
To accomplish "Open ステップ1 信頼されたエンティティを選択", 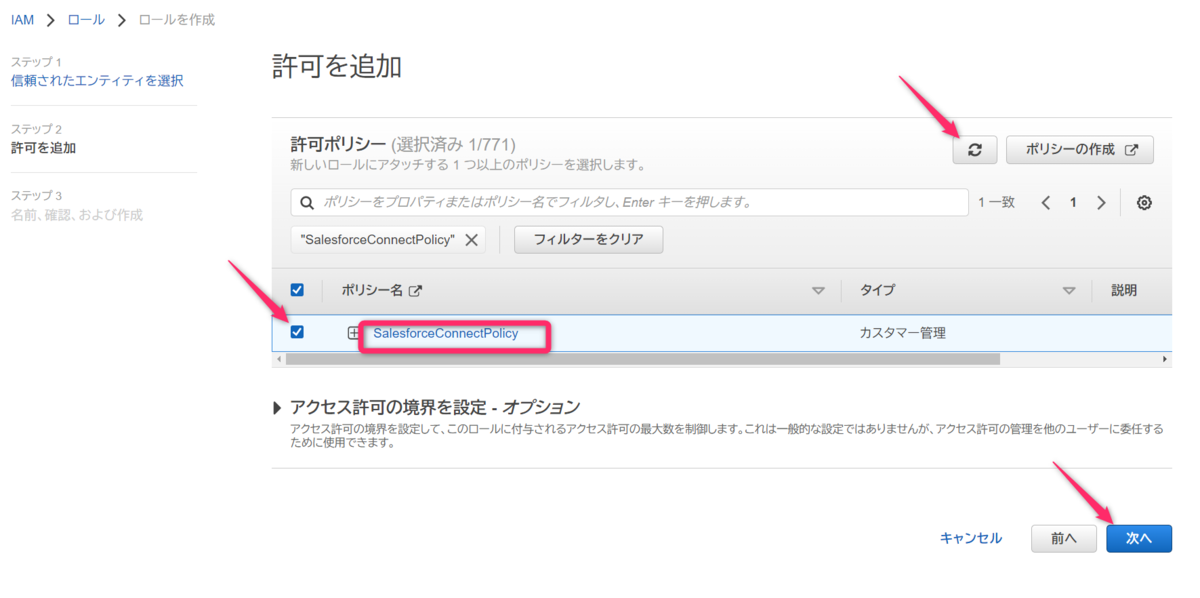I will click(x=95, y=80).
